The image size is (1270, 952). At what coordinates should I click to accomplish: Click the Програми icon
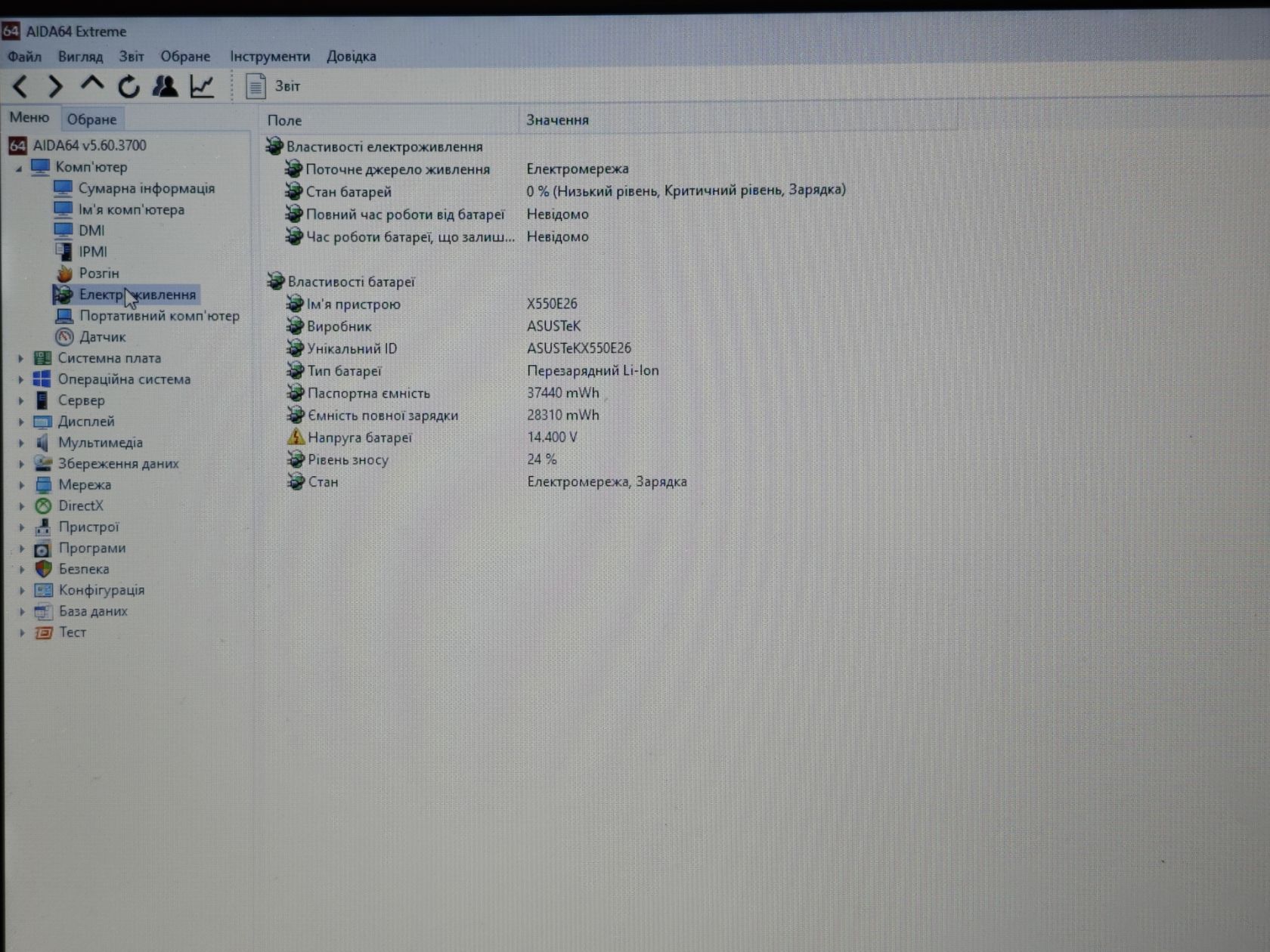tap(43, 549)
